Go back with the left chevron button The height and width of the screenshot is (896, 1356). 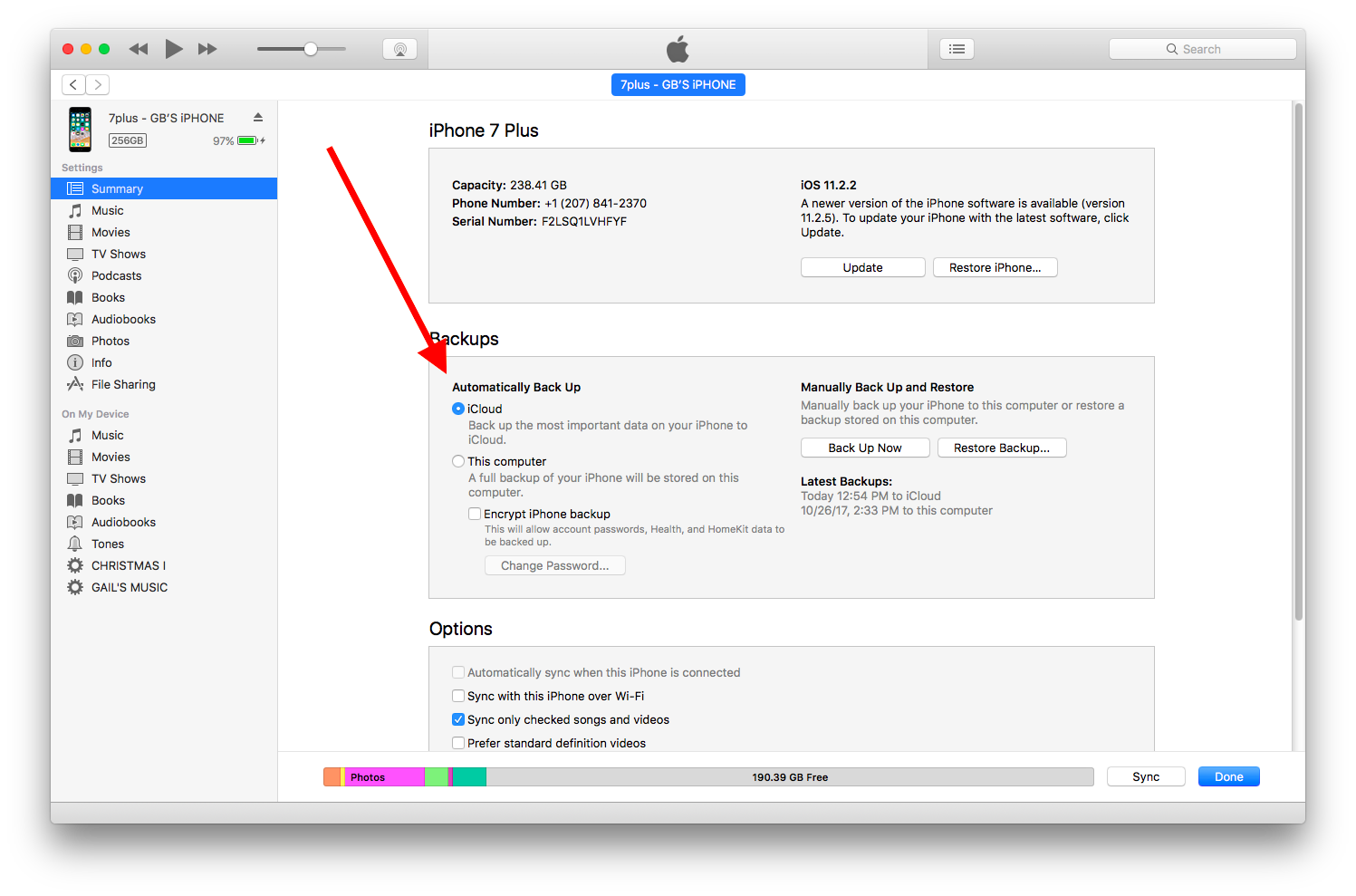click(x=73, y=84)
